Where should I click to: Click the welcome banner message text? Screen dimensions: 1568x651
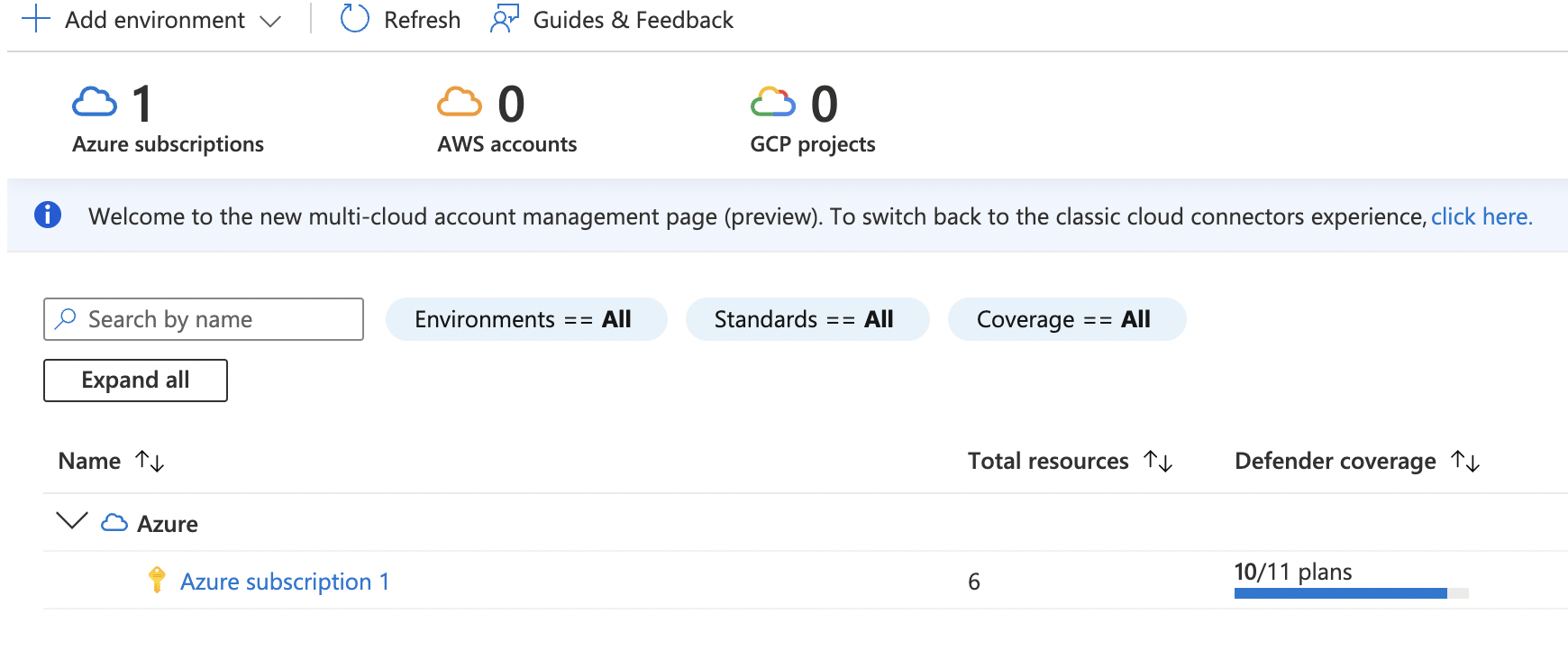coord(757,216)
